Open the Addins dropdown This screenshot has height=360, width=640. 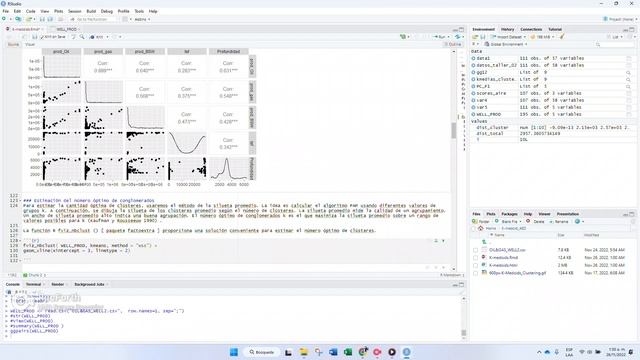click(142, 19)
